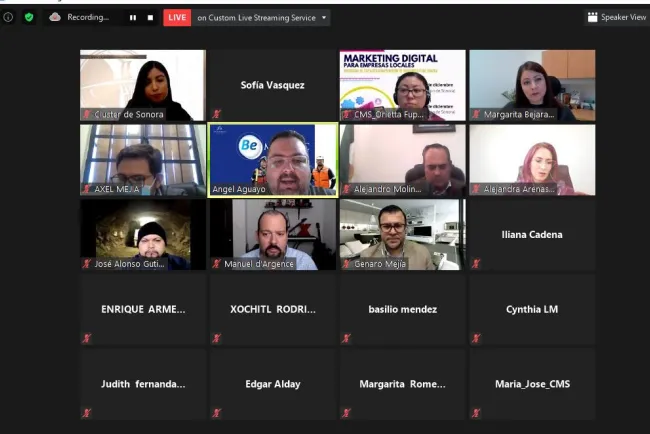Select the Cluster de Sonora video
This screenshot has height=434, width=650.
[x=142, y=84]
